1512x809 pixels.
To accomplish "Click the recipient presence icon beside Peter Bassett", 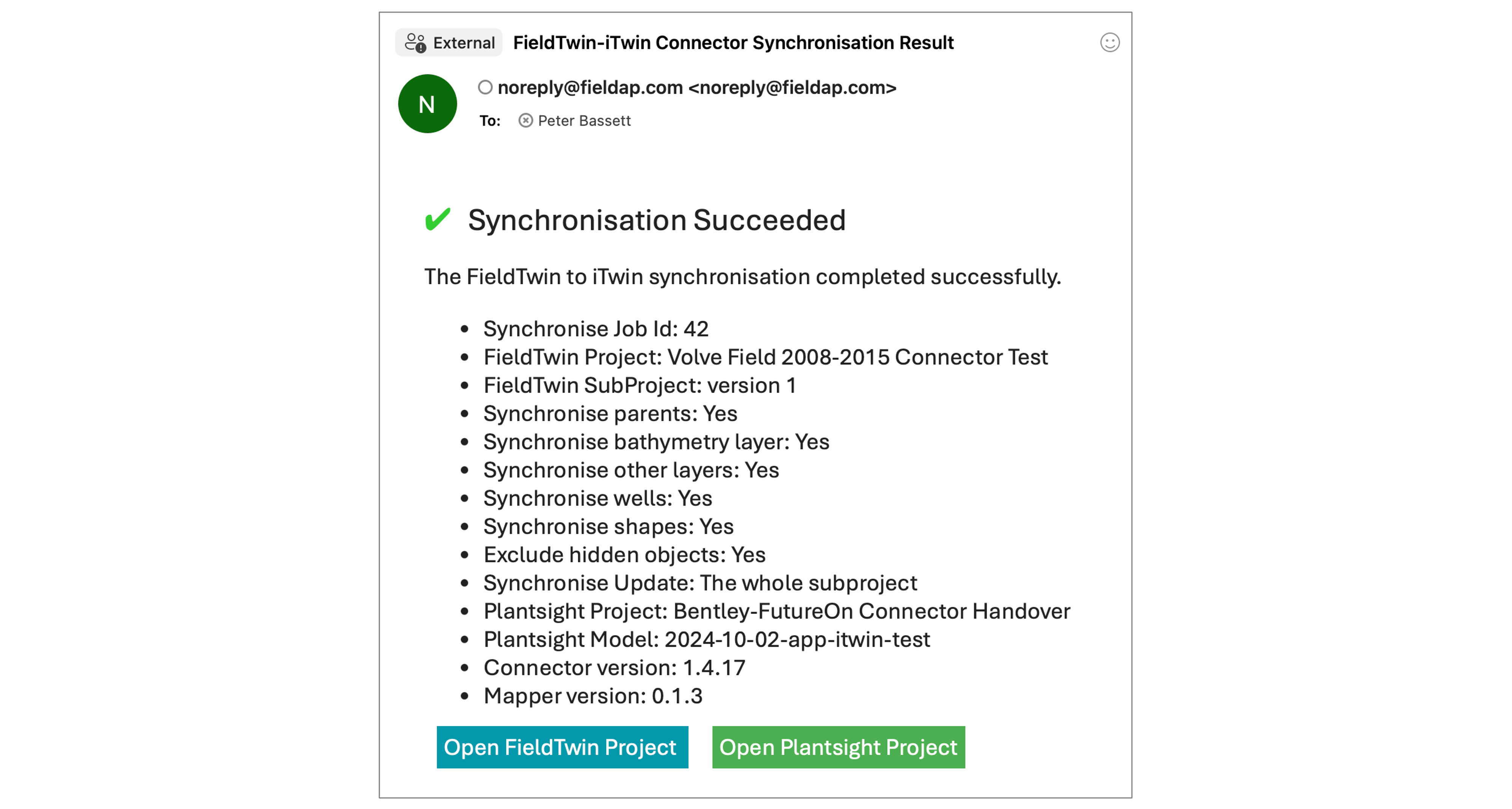I will (x=525, y=120).
